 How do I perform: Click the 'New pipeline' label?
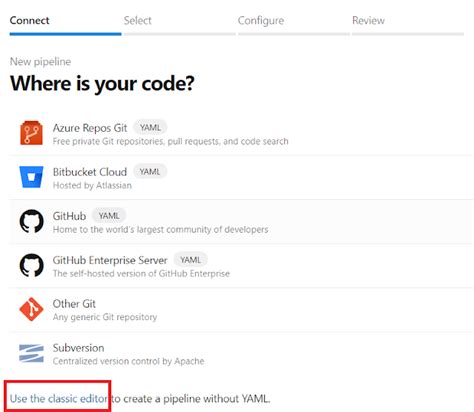pos(40,62)
